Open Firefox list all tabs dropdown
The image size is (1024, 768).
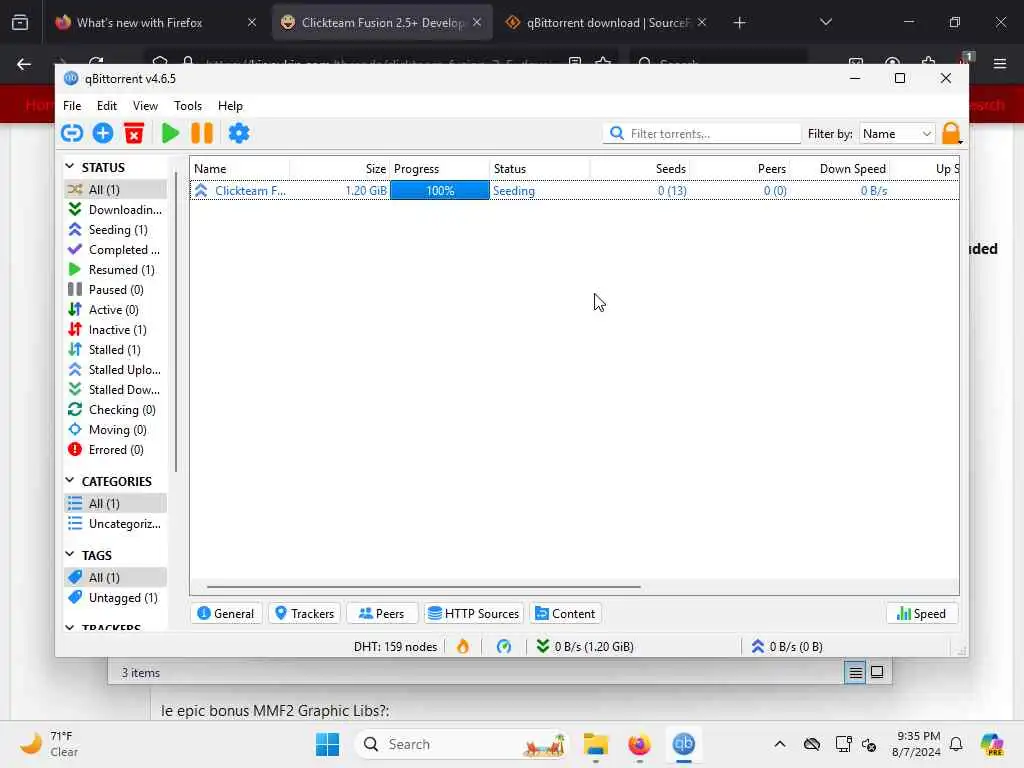[x=826, y=23]
